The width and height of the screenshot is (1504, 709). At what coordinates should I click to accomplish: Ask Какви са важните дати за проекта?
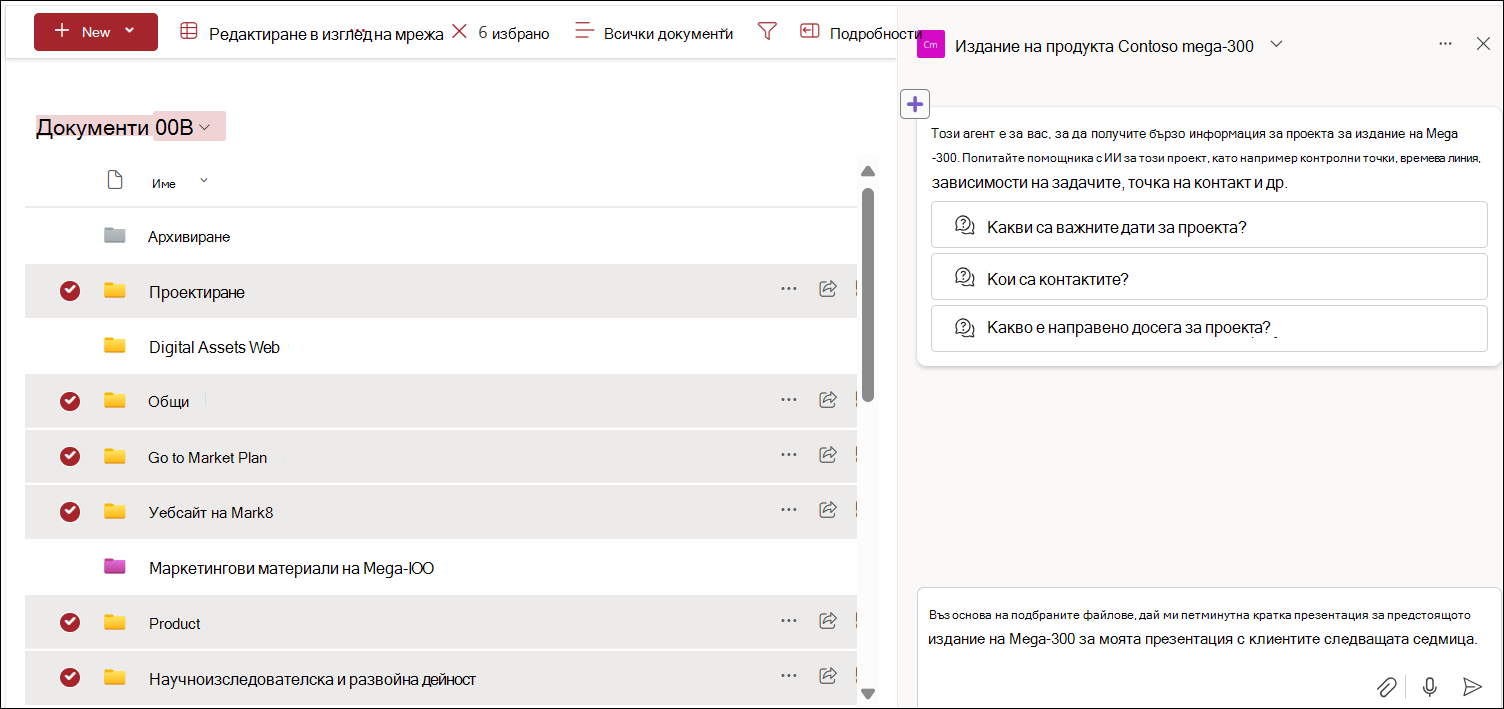(x=1209, y=225)
